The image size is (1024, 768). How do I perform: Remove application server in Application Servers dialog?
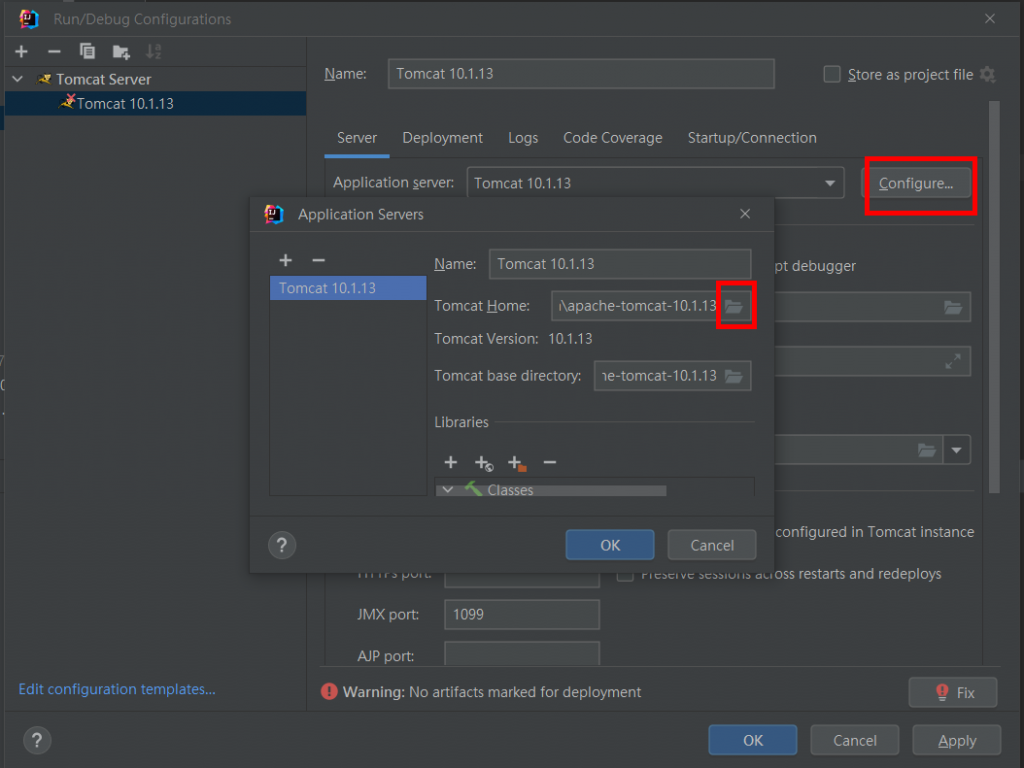318,261
